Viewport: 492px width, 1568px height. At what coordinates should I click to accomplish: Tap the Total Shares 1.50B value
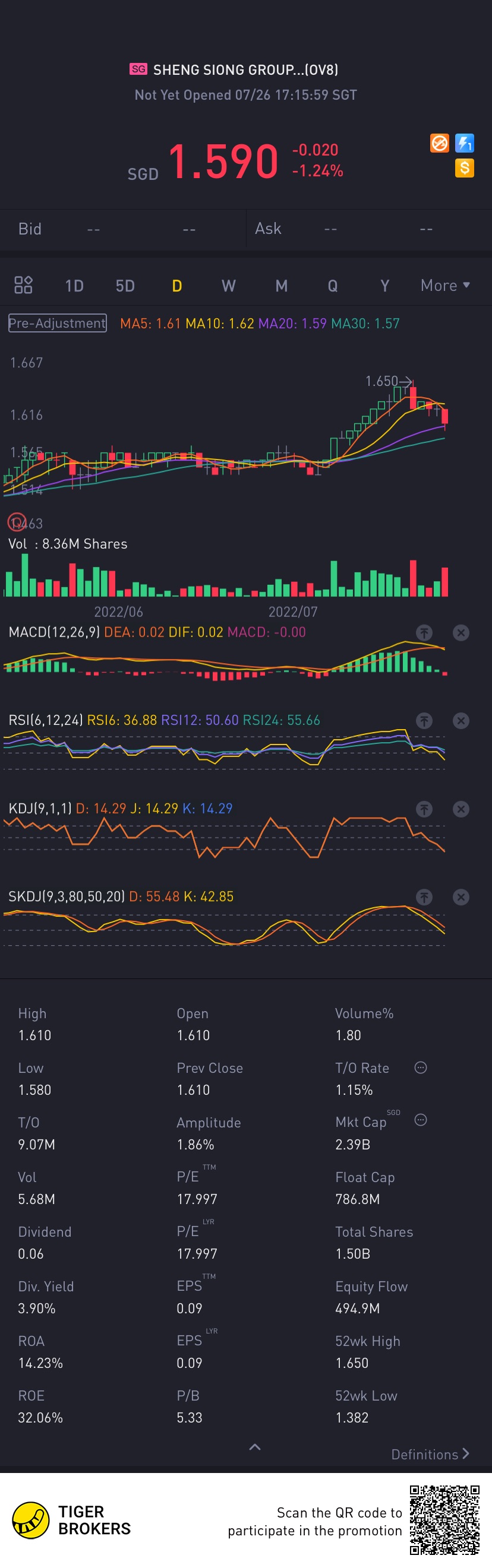coord(352,1254)
